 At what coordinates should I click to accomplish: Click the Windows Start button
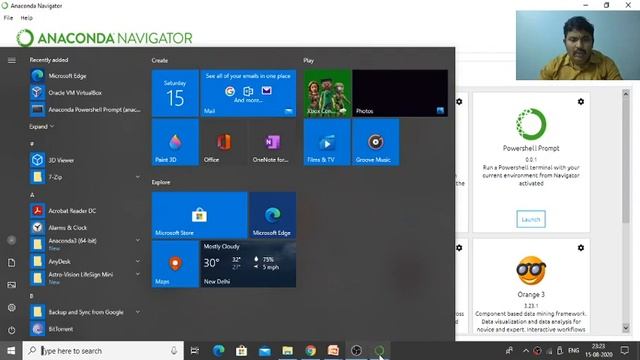11,351
